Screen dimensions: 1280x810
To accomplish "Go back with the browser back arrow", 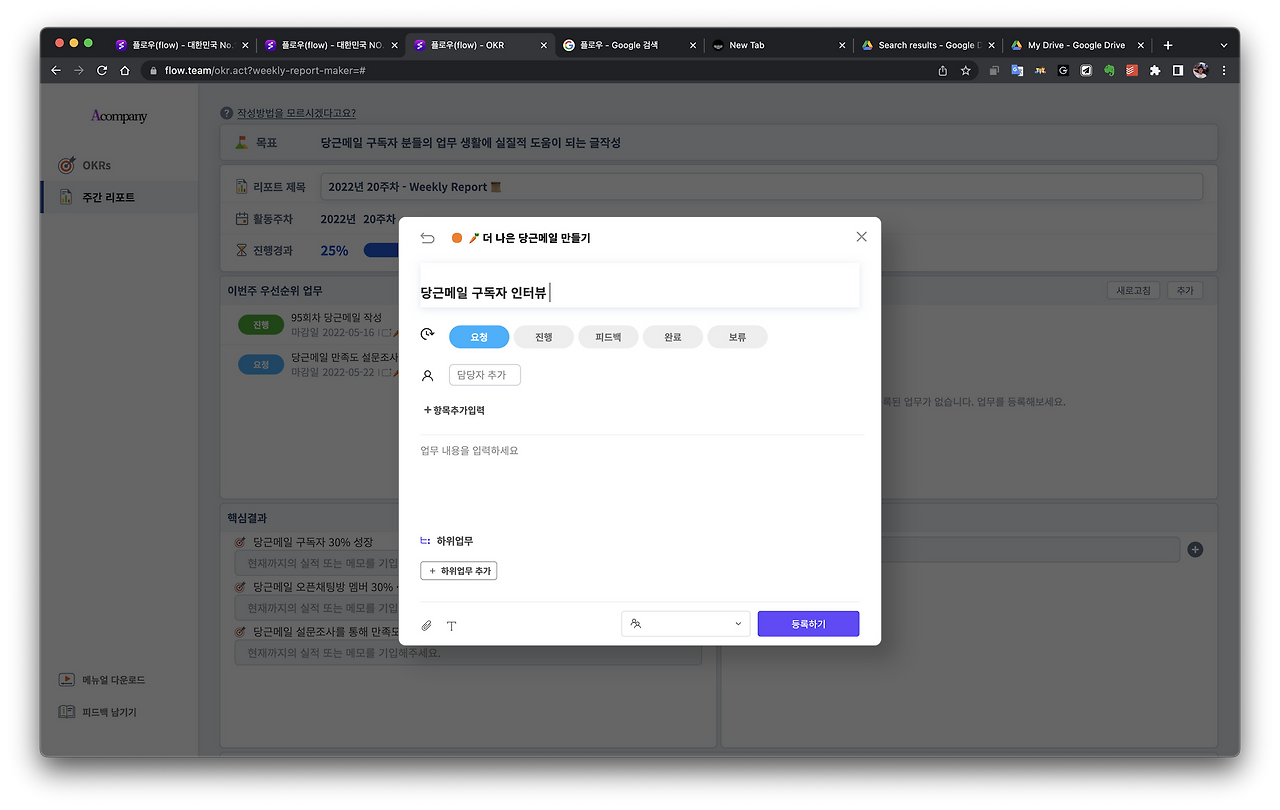I will pyautogui.click(x=58, y=70).
